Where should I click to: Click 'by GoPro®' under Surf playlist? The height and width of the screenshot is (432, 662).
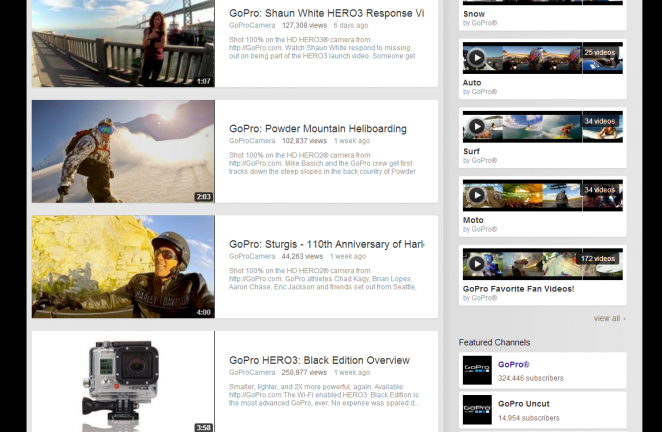[x=480, y=160]
